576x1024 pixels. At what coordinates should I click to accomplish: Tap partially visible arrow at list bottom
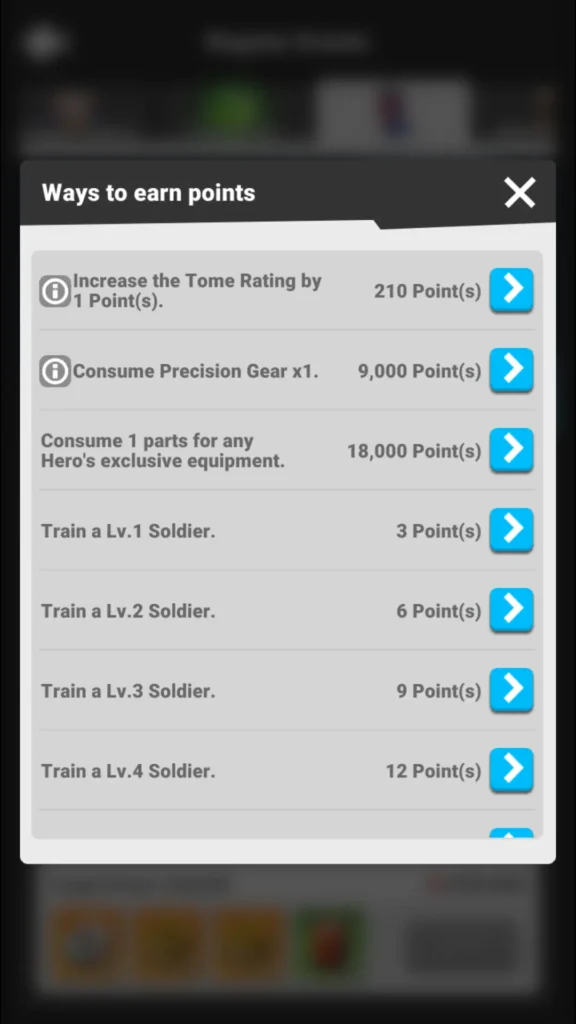coord(511,833)
